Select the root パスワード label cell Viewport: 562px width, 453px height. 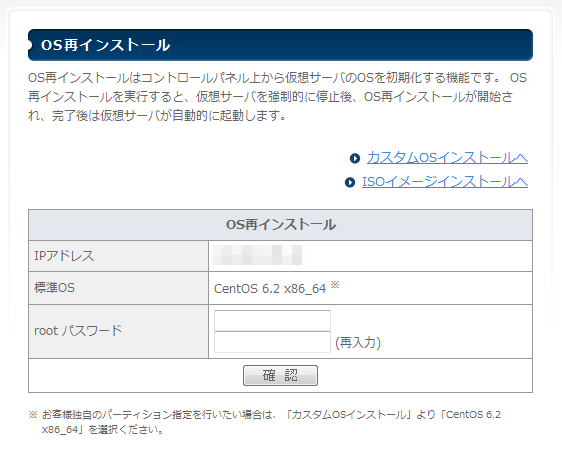118,331
